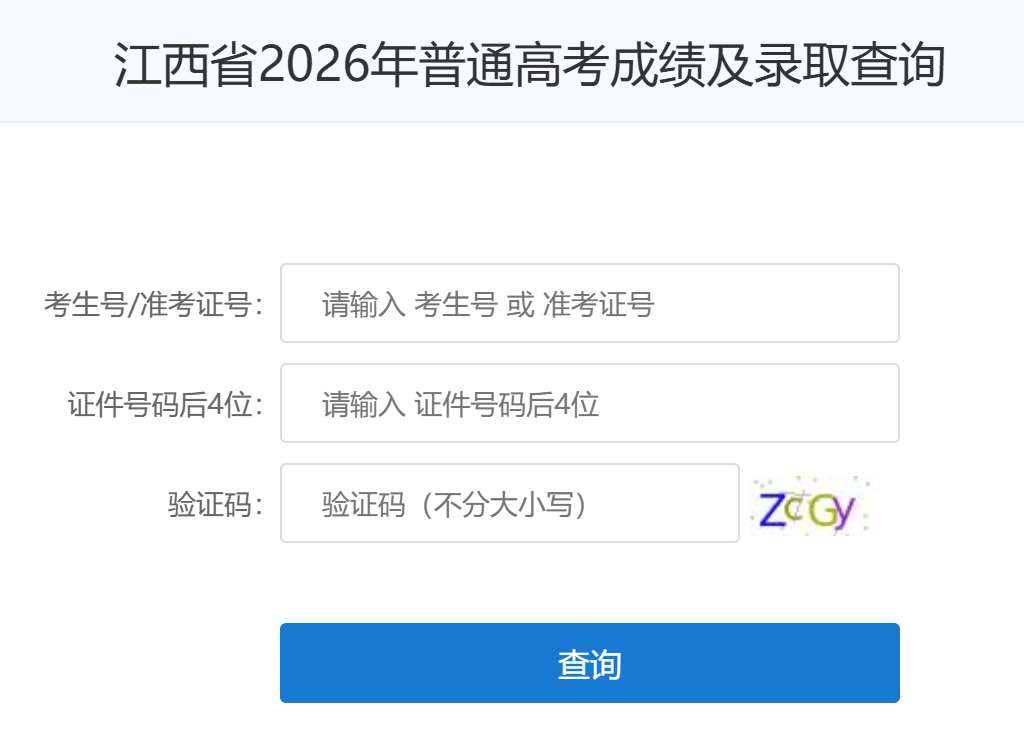Select placeholder 验证码（不分大小写）
The width and height of the screenshot is (1024, 738).
[455, 504]
